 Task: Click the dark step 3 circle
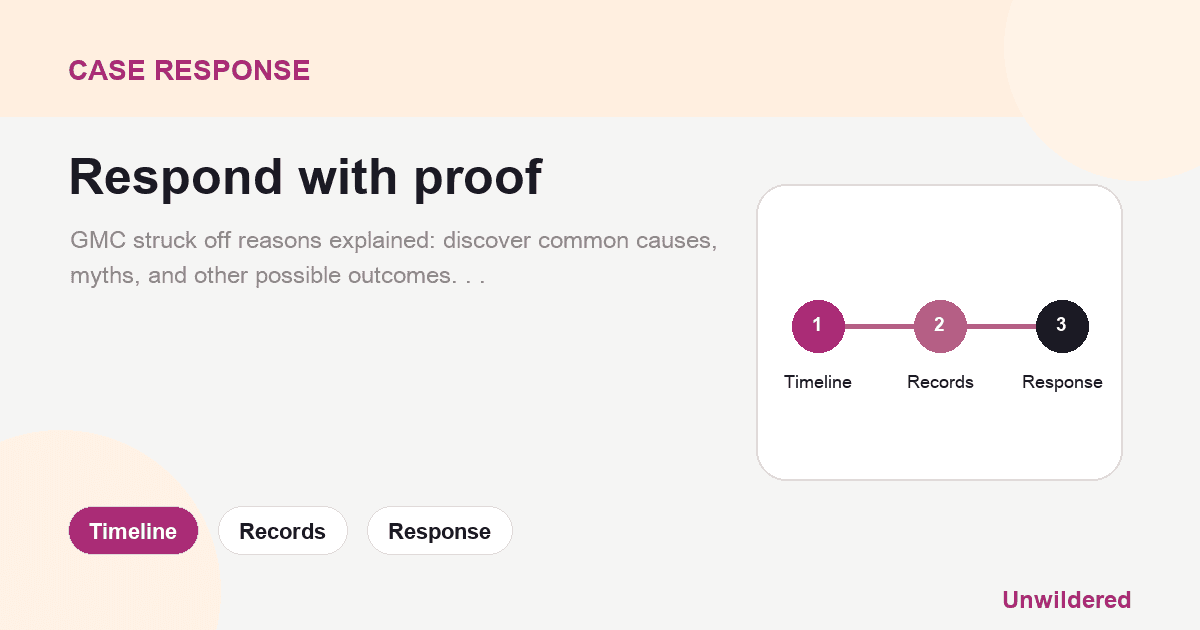(x=1062, y=326)
